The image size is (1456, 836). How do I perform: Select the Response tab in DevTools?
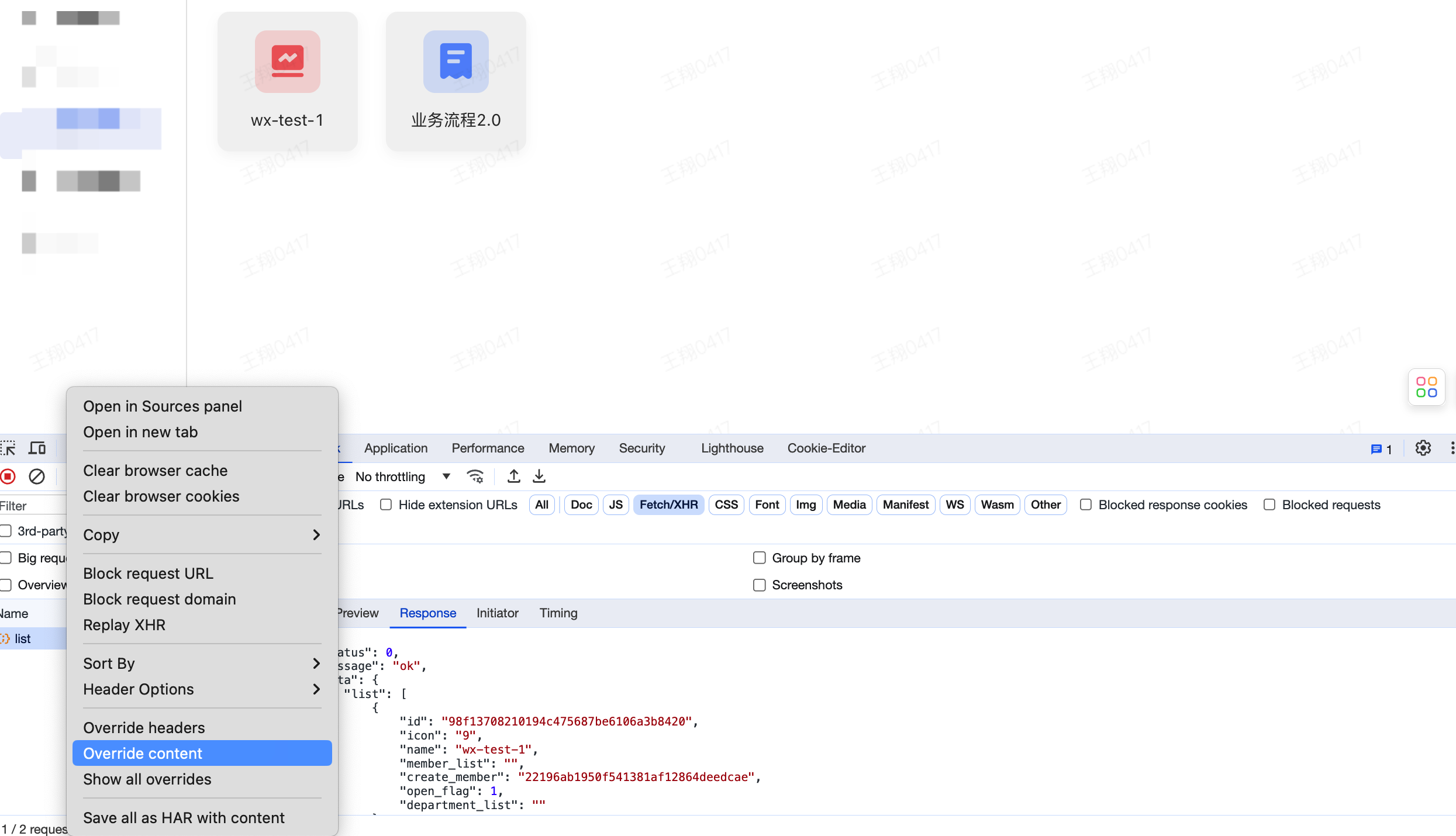(x=428, y=613)
